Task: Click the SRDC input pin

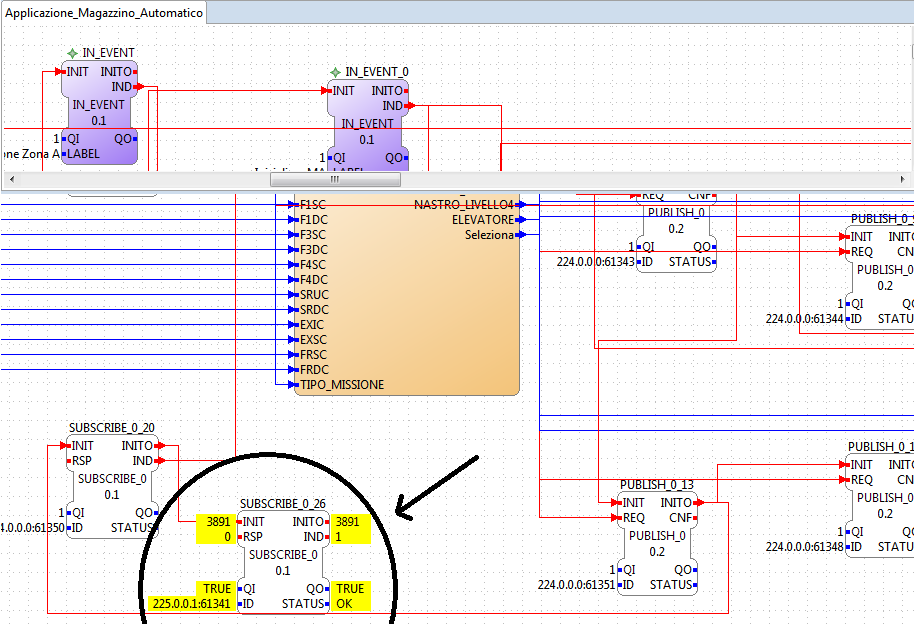Action: click(314, 310)
